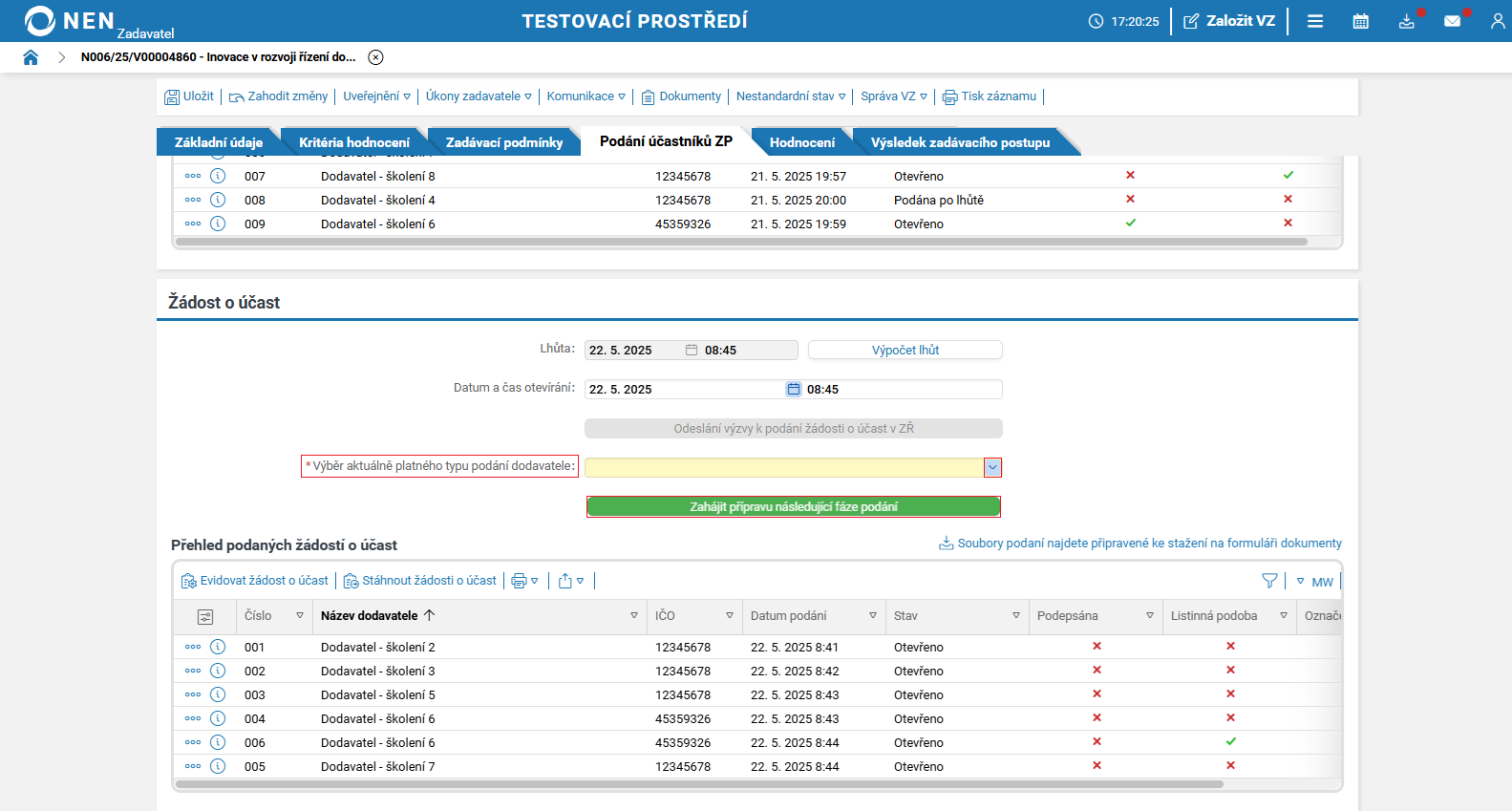Click the info icon for row 003
The height and width of the screenshot is (811, 1512).
pyautogui.click(x=218, y=694)
